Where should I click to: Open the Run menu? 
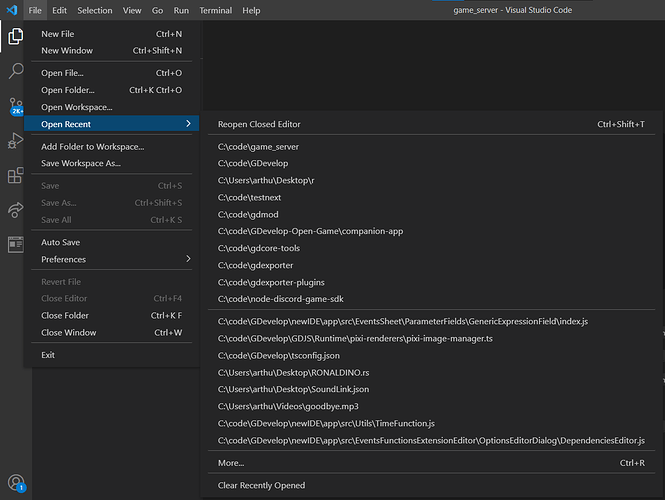(181, 10)
